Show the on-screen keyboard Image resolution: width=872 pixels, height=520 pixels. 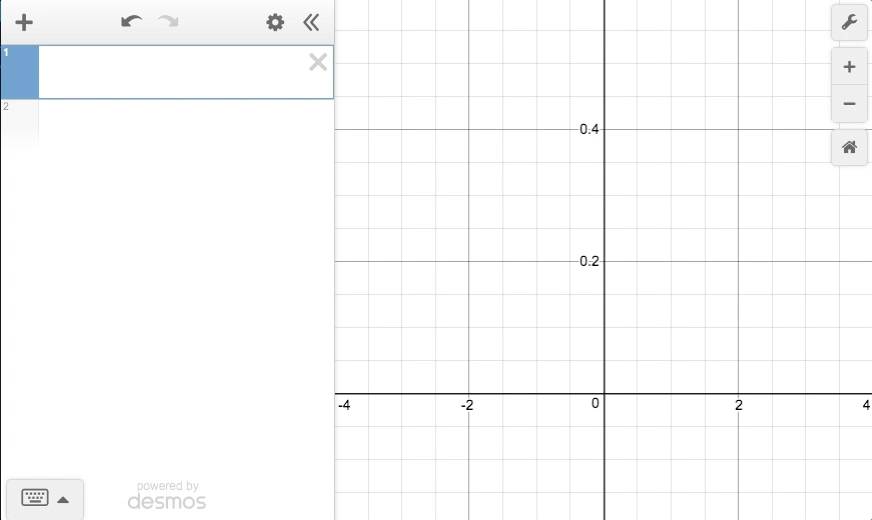35,497
